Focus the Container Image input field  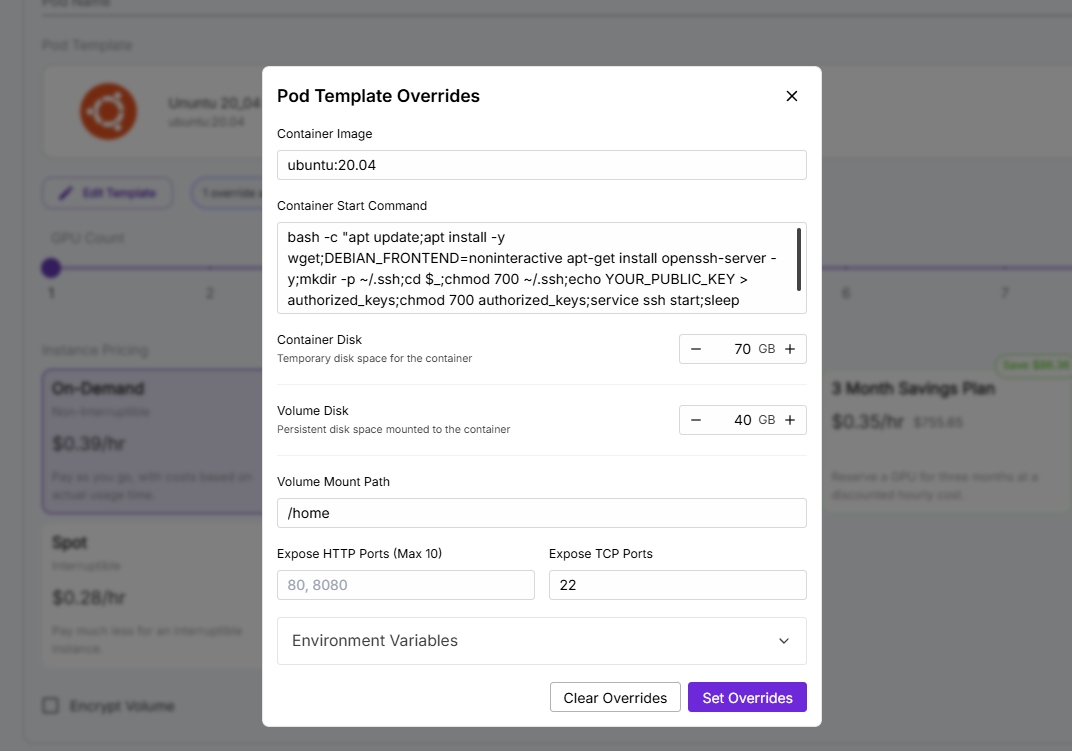pyautogui.click(x=541, y=165)
